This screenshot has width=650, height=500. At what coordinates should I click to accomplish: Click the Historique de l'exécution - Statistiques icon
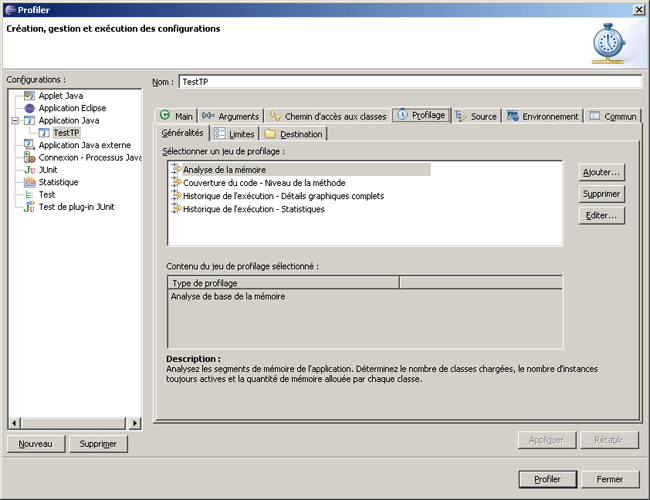pos(176,209)
